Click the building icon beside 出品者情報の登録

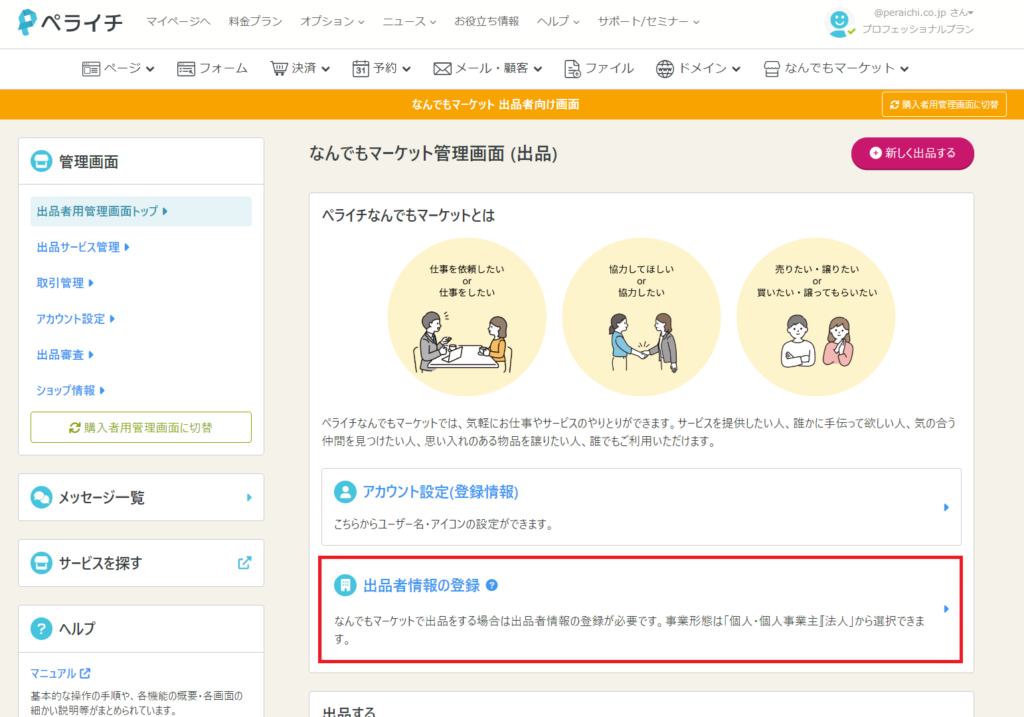(x=345, y=586)
